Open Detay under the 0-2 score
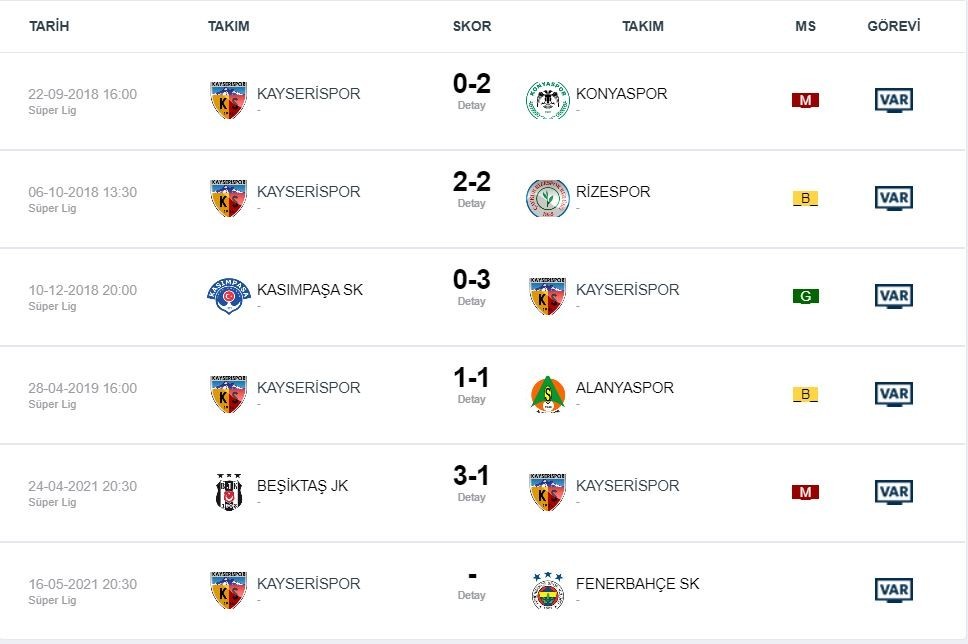This screenshot has width=968, height=644. tap(471, 105)
